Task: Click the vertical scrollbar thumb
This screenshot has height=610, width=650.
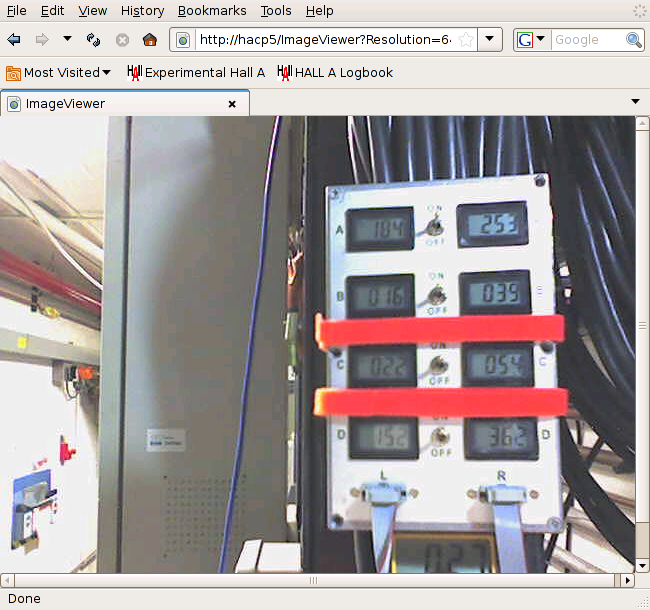Action: point(642,326)
